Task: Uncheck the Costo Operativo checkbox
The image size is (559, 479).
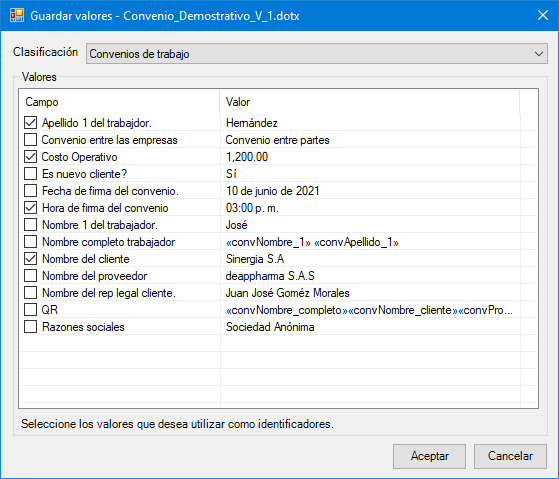Action: click(30, 157)
